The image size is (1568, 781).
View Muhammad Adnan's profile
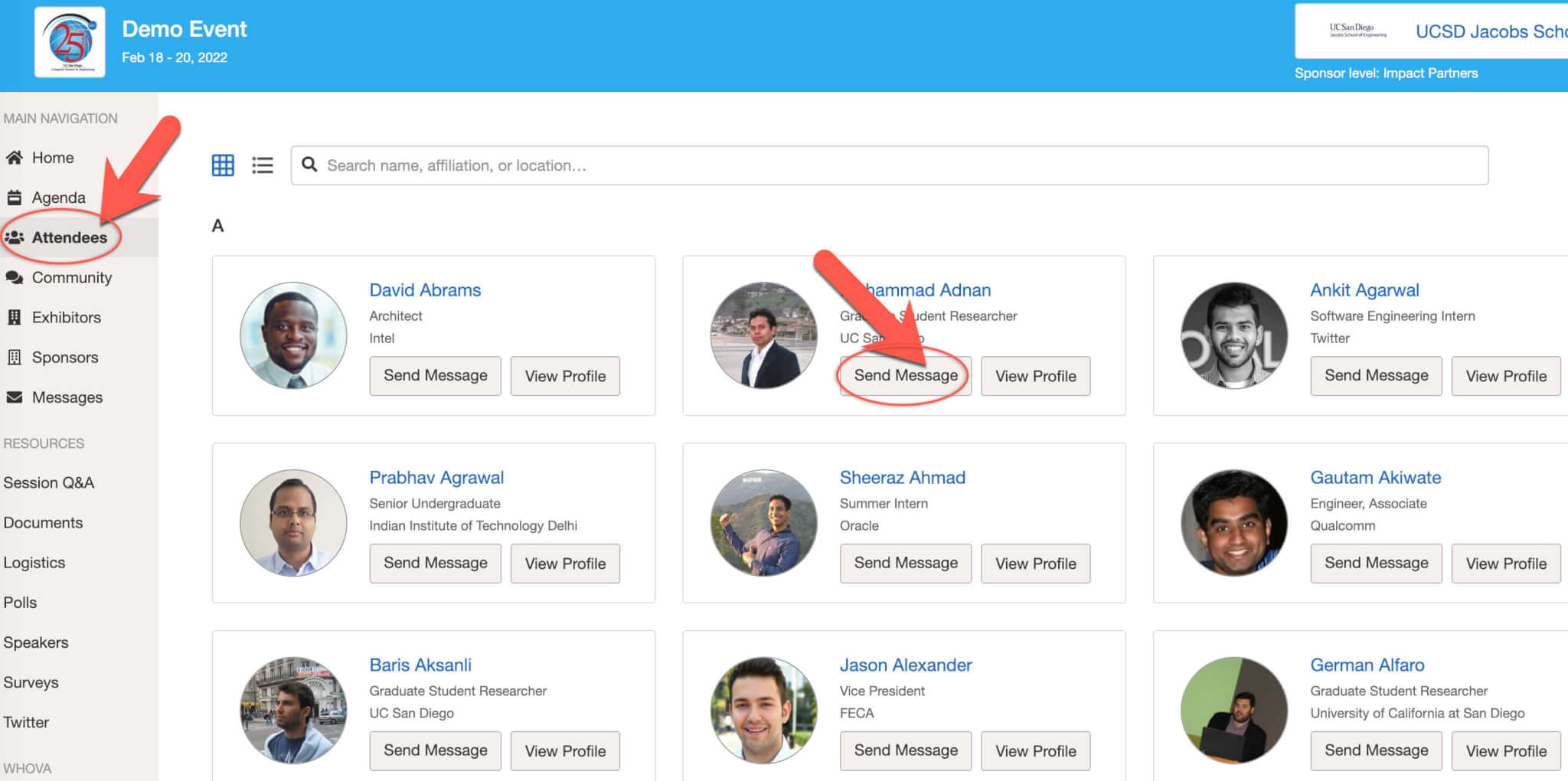pyautogui.click(x=1035, y=375)
